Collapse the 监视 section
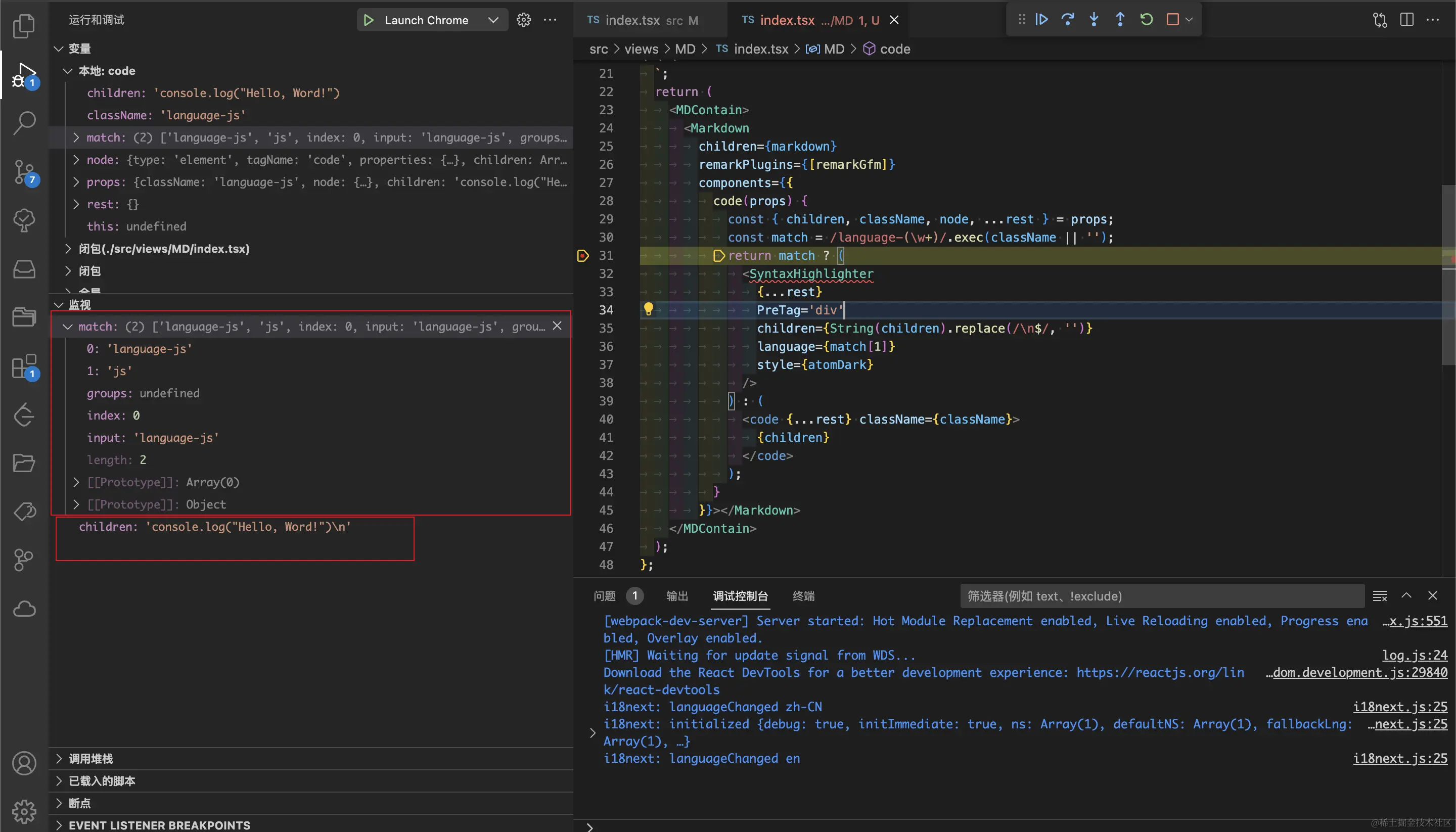Screen dimensions: 1456x832 (58, 305)
